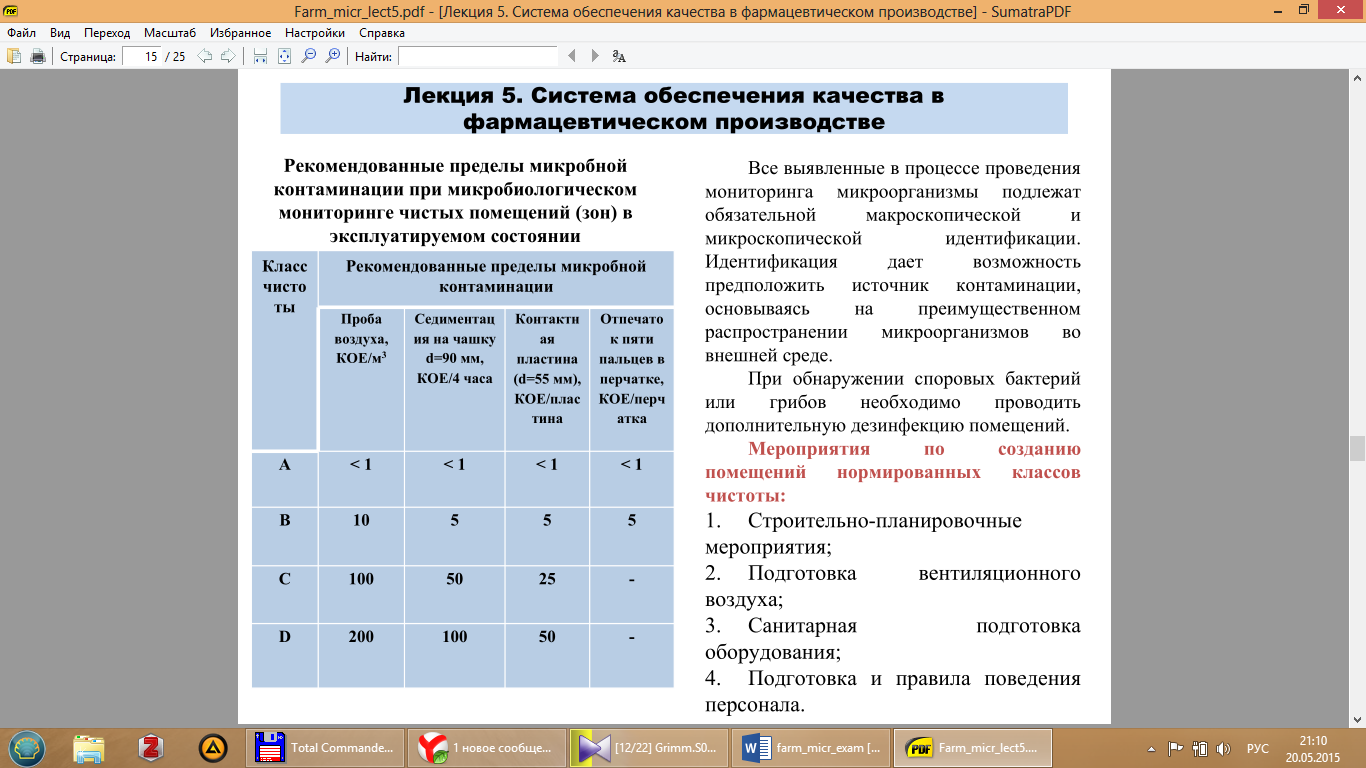Switch to Grimm media player taskbar window
The image size is (1366, 768).
pos(651,747)
